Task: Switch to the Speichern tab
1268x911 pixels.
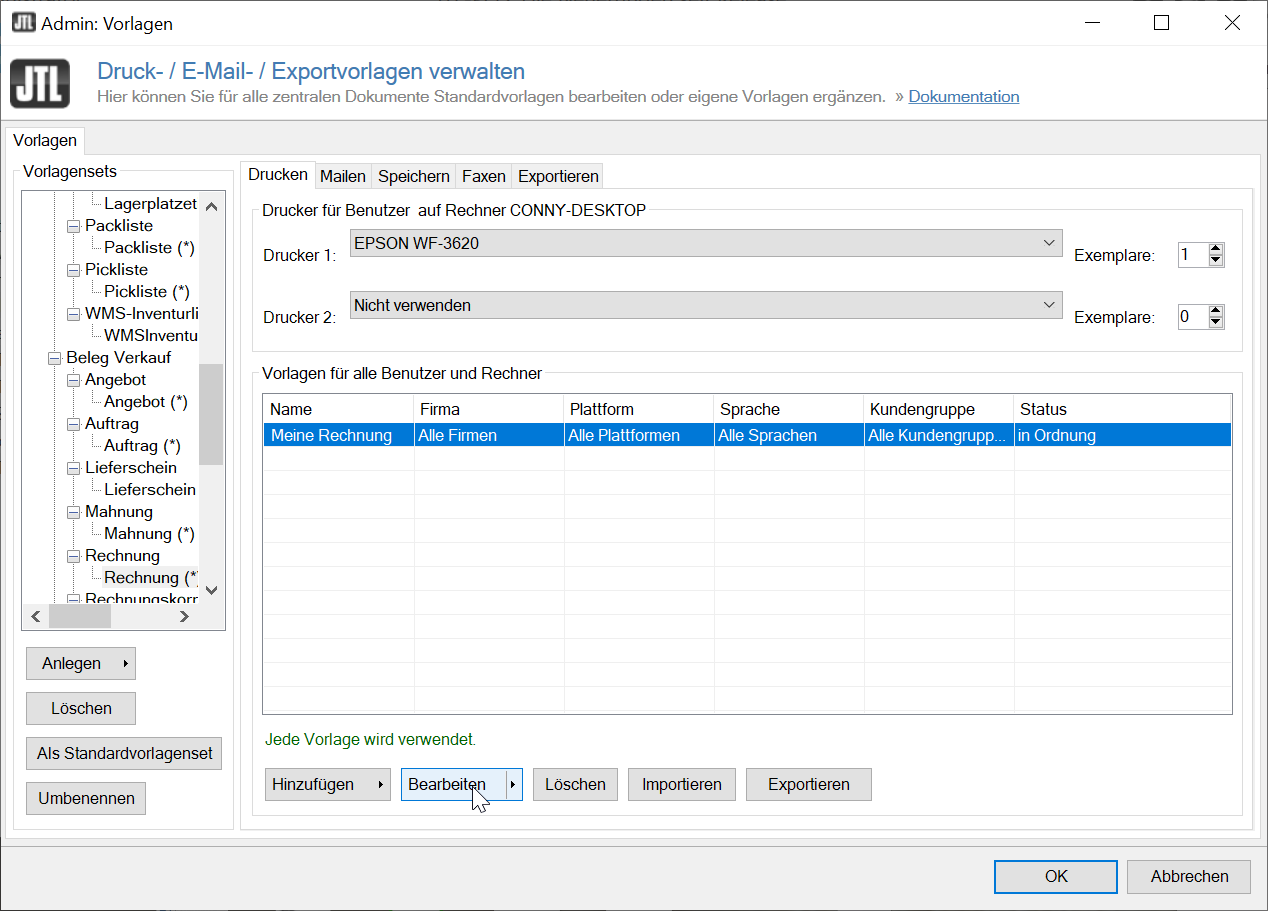Action: point(413,176)
